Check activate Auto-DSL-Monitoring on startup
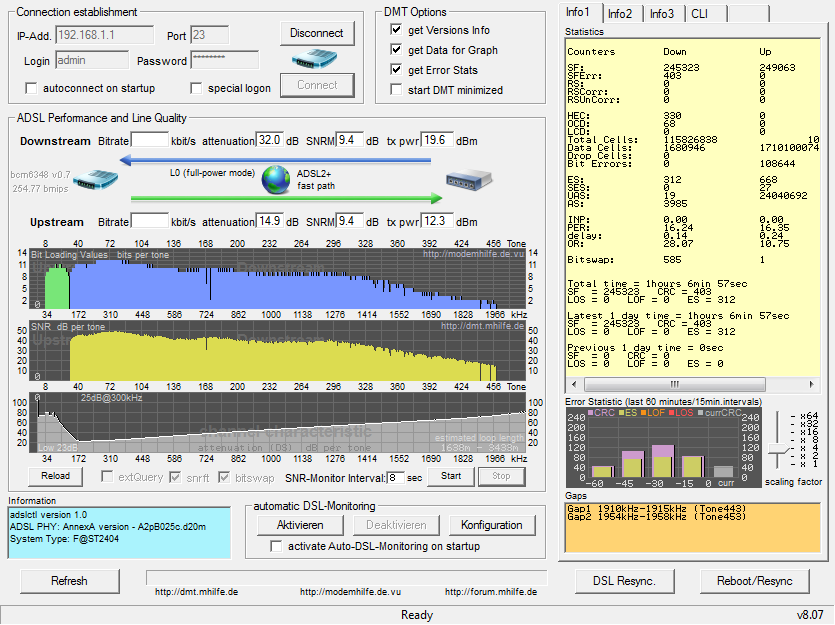Image resolution: width=835 pixels, height=625 pixels. pos(277,546)
